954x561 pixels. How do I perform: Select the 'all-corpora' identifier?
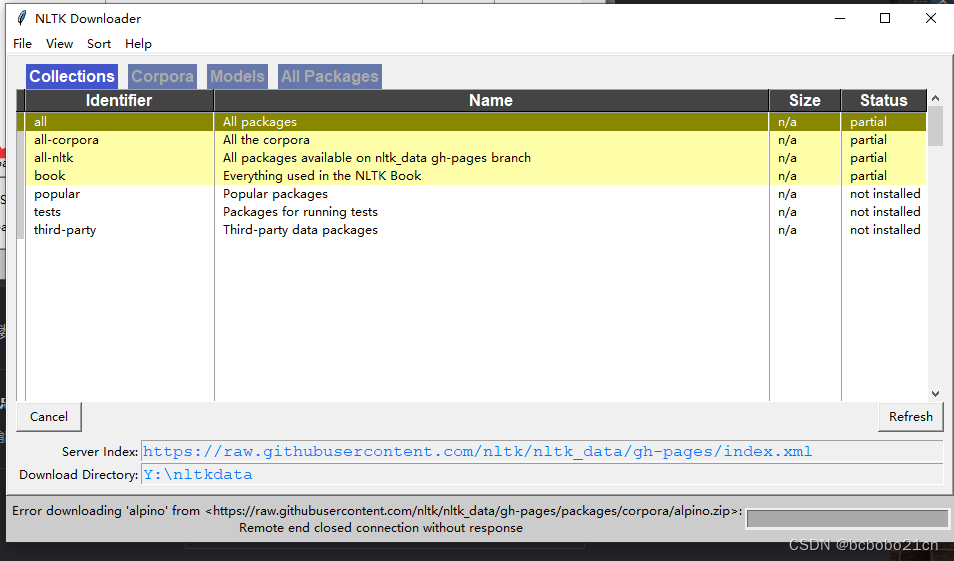tap(66, 140)
